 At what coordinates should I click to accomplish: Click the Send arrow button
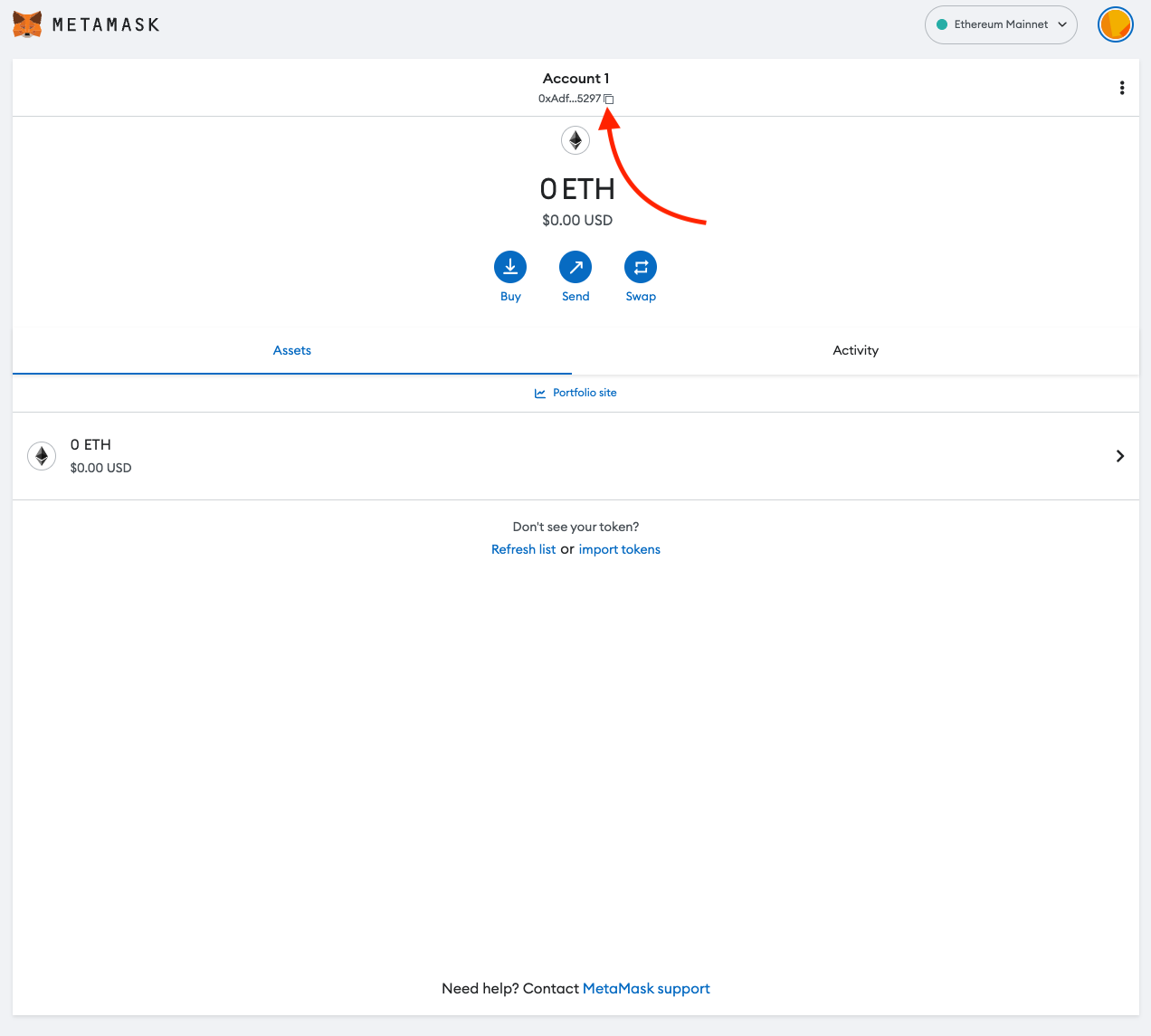pos(575,267)
